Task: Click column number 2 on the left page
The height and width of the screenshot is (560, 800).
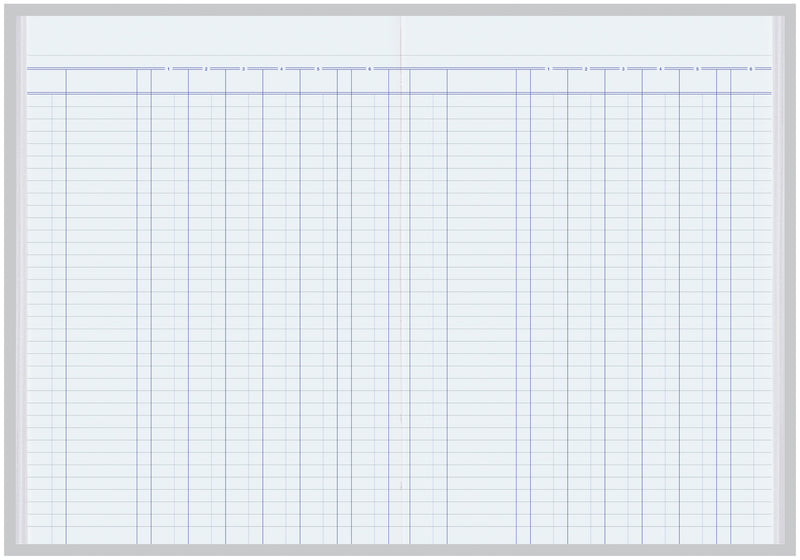Action: click(206, 69)
